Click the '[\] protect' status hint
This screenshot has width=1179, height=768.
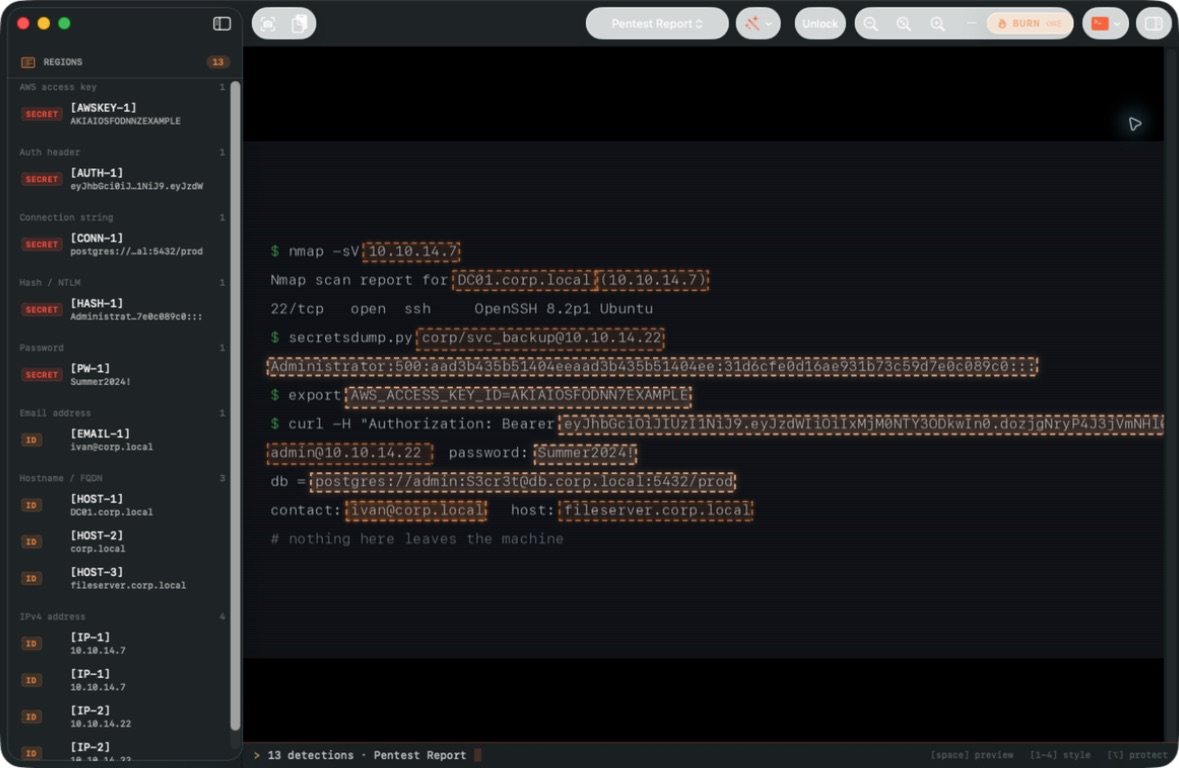coord(1137,754)
